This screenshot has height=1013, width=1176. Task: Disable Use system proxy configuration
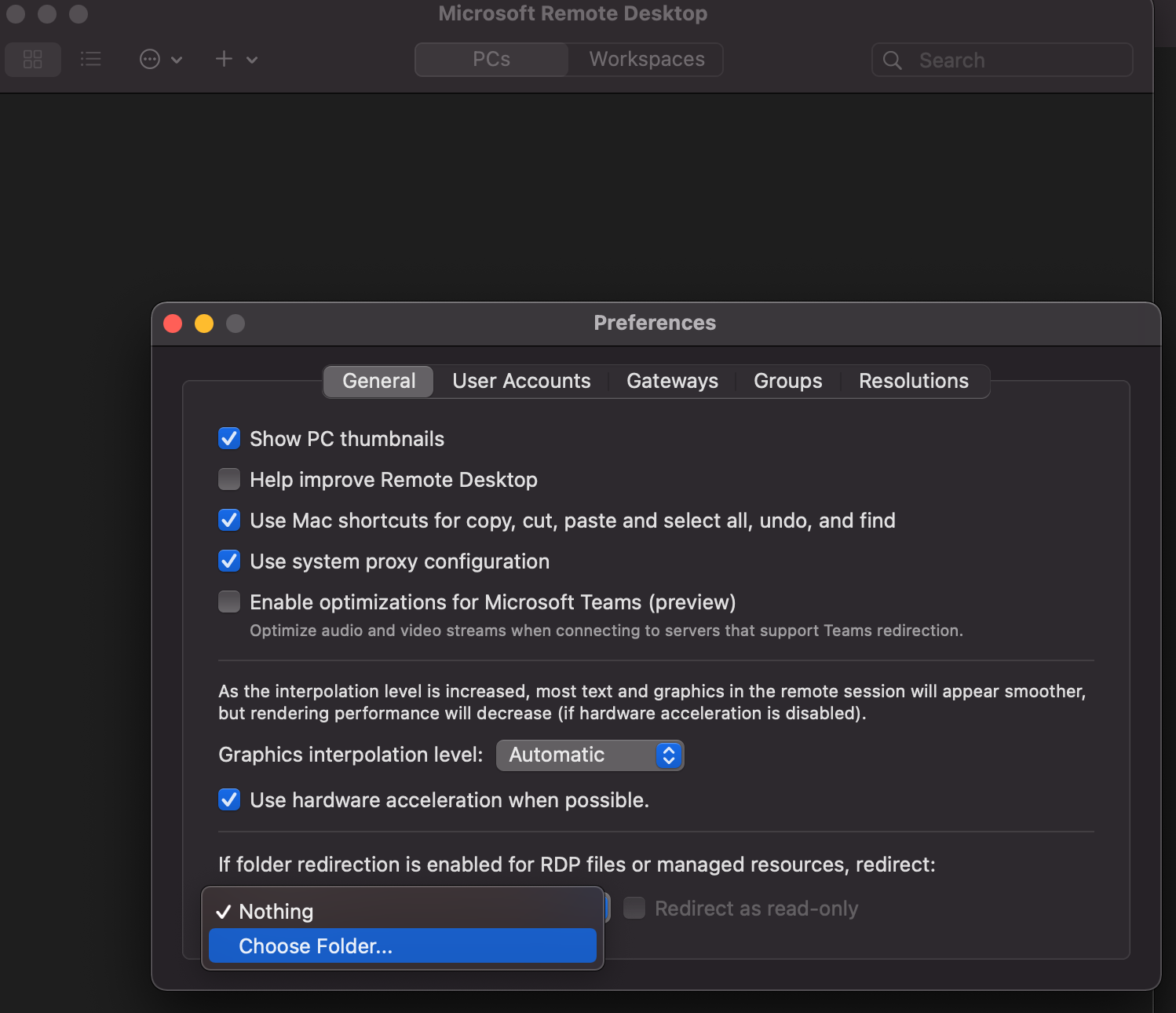click(228, 561)
